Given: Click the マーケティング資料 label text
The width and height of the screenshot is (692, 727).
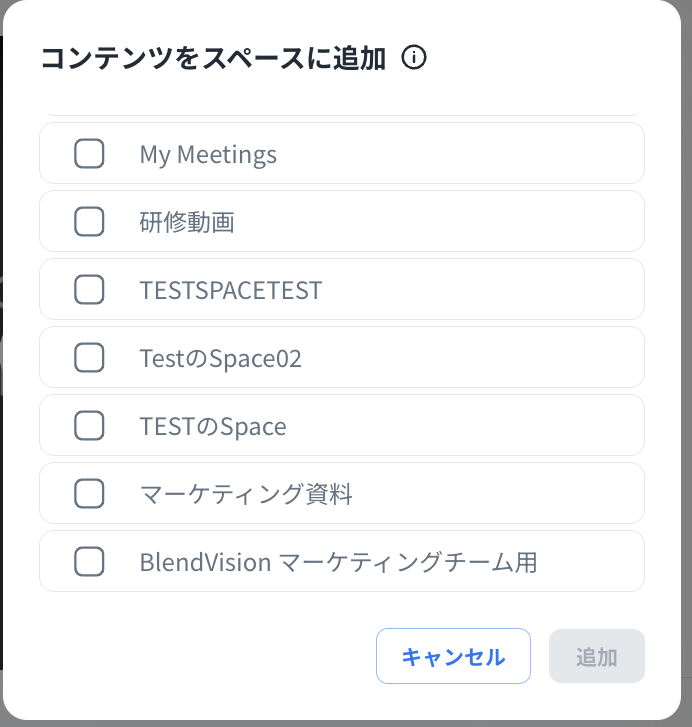Looking at the screenshot, I should tap(246, 494).
